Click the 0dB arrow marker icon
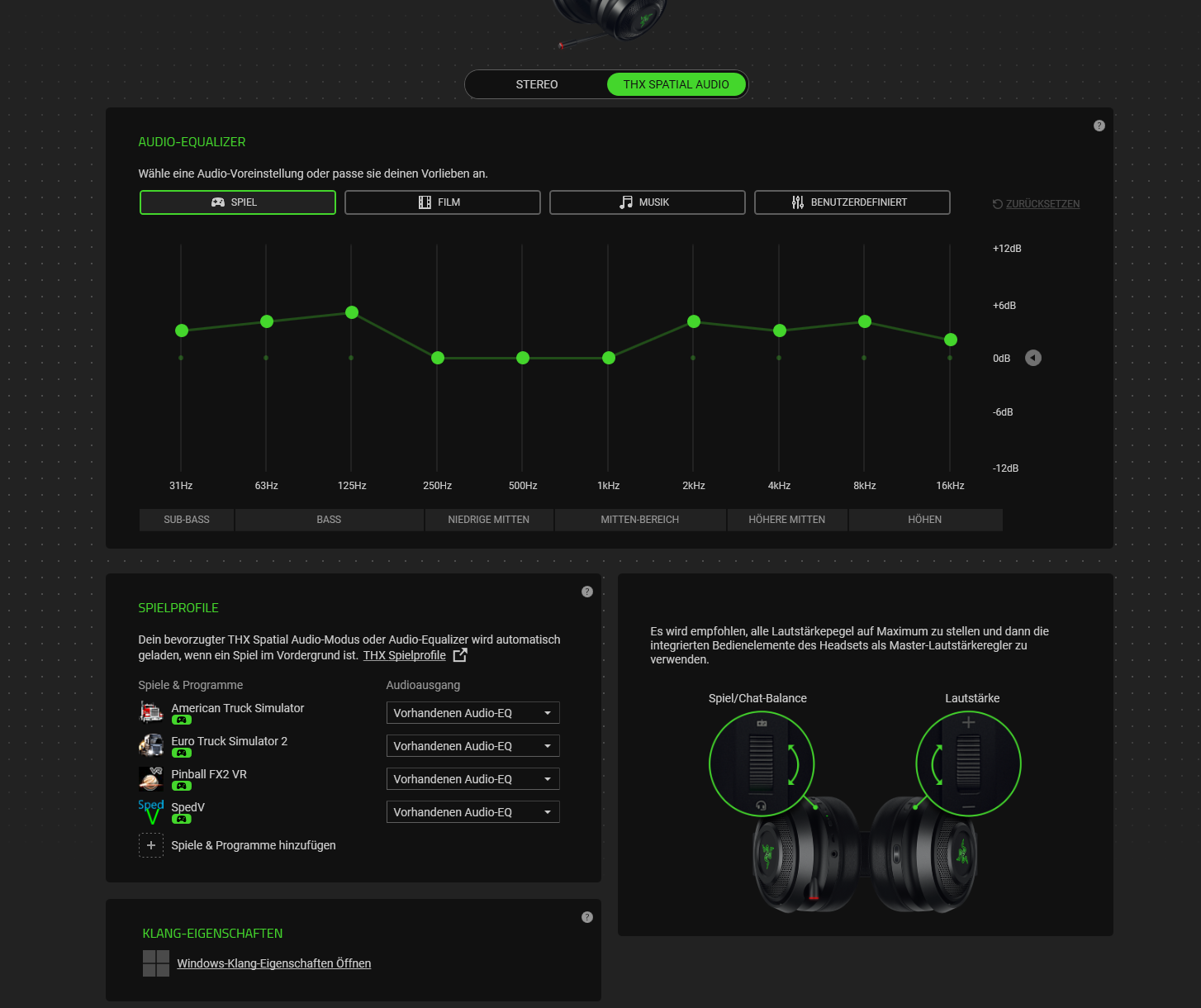This screenshot has height=1008, width=1201. pos(1033,358)
